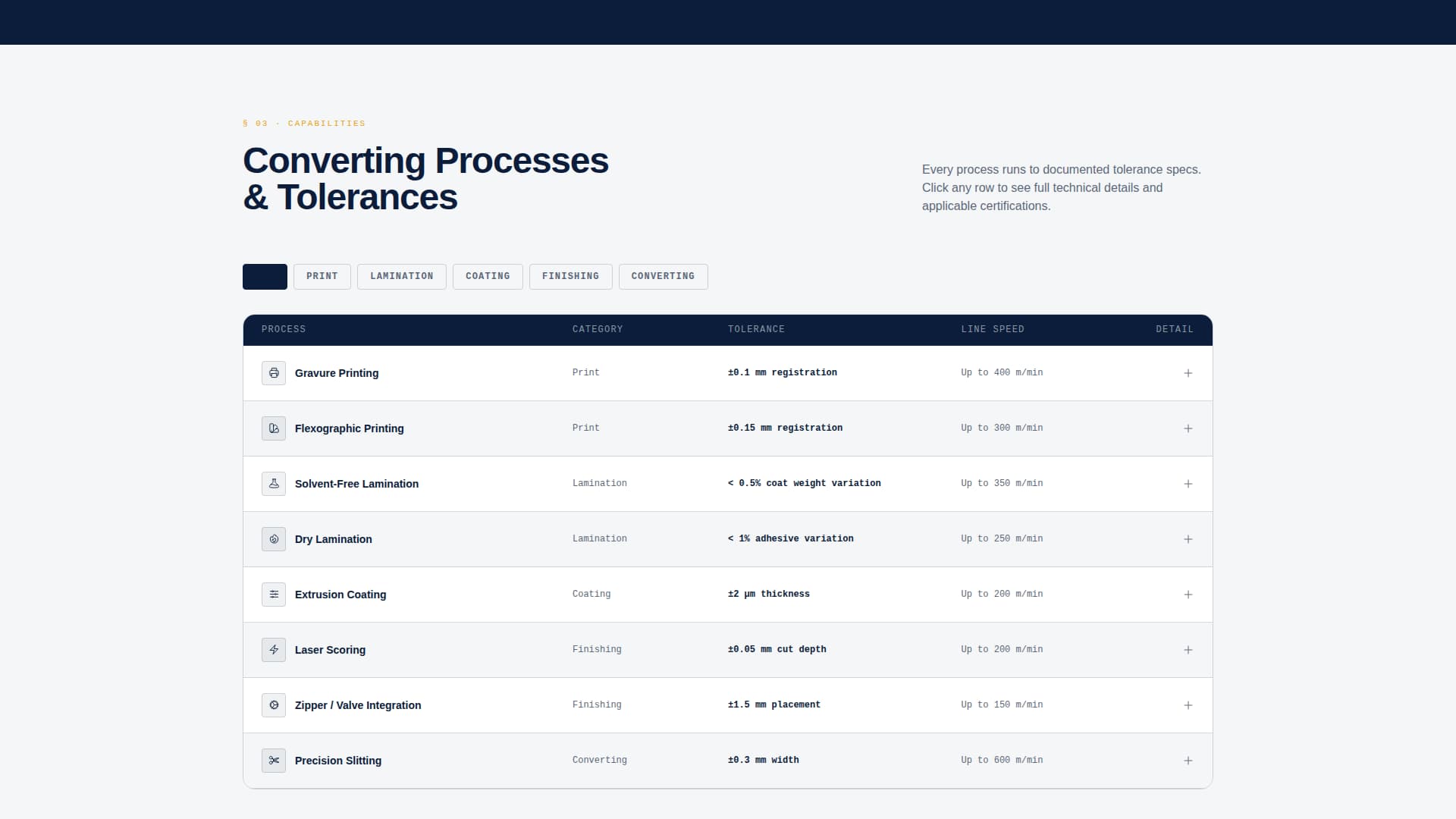Select the beaker icon for Solvent-Free Lamination
Viewport: 1456px width, 819px height.
(273, 483)
